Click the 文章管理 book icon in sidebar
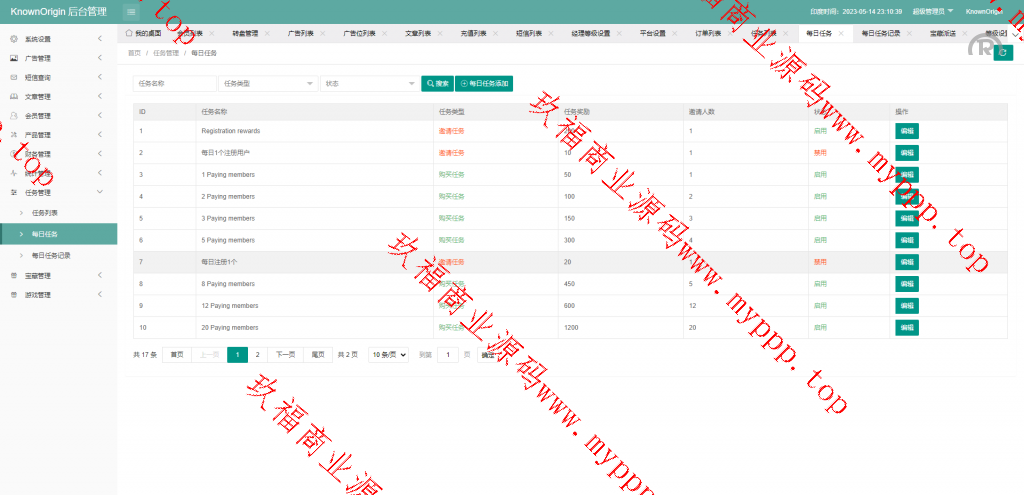The image size is (1024, 495). (13, 97)
